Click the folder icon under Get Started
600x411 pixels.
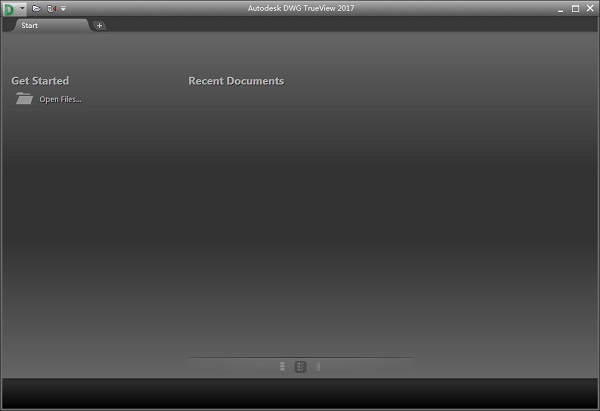[25, 99]
